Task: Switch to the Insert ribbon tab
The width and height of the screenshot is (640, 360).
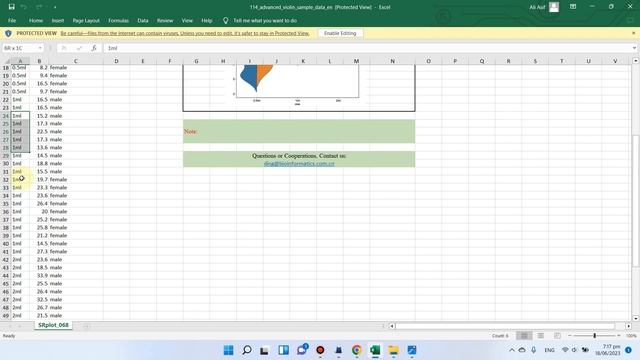Action: tap(58, 20)
